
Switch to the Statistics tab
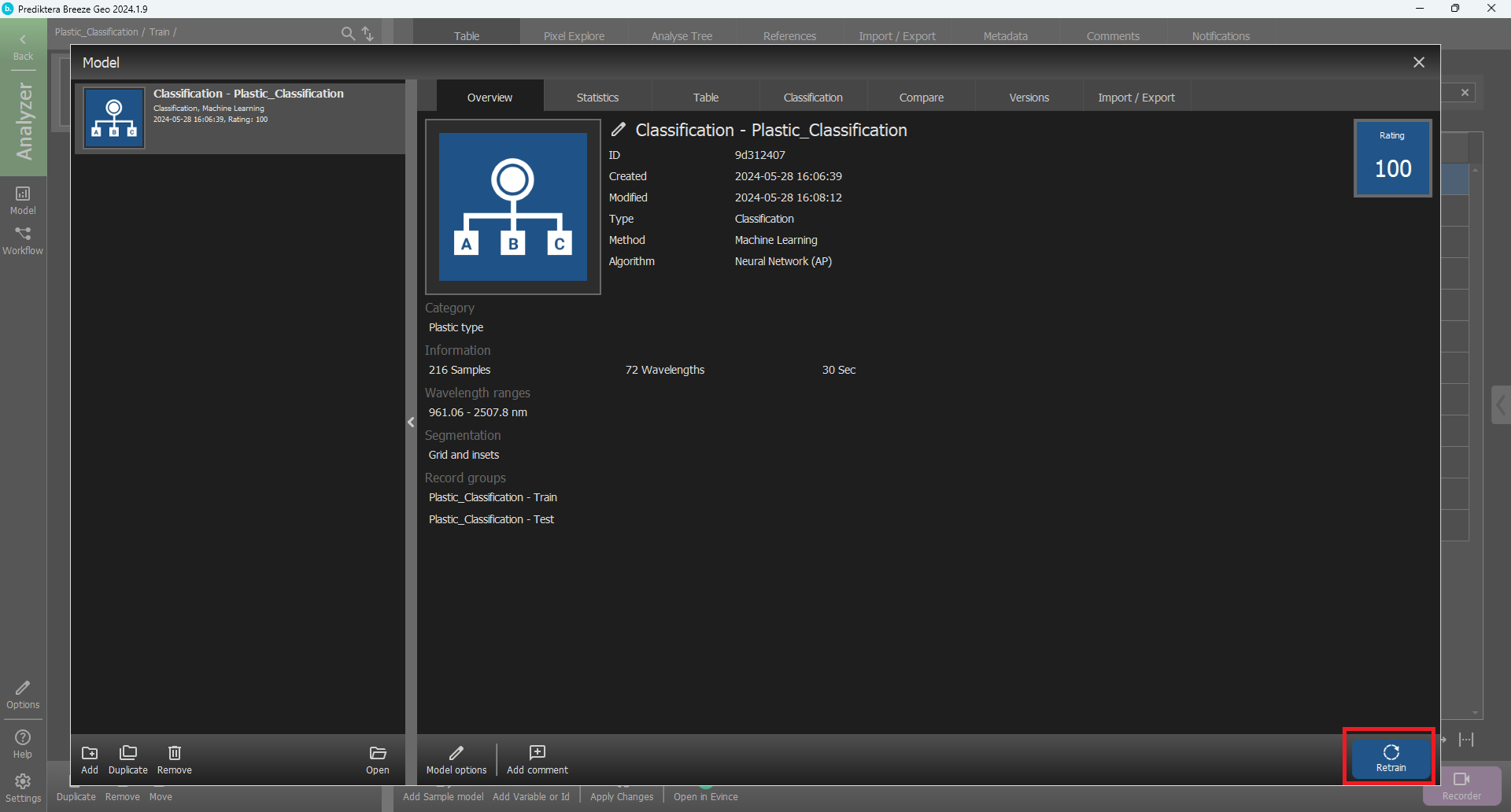tap(597, 98)
